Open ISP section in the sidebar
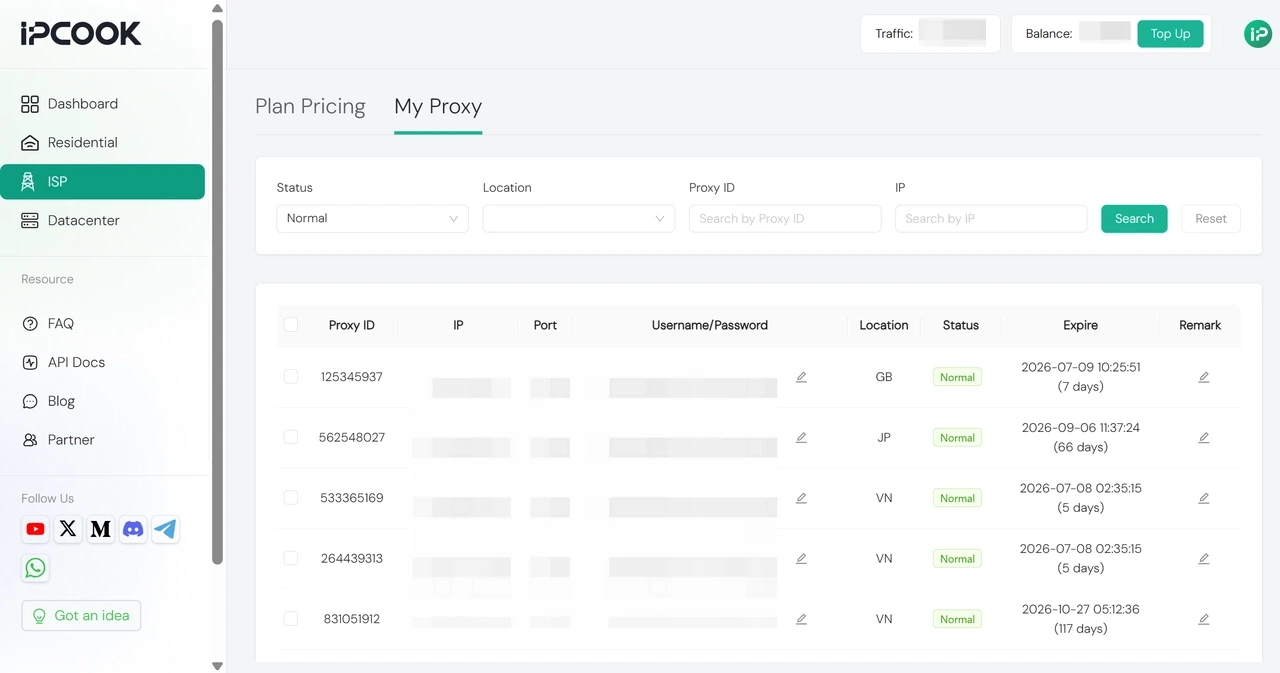This screenshot has height=673, width=1280. point(102,182)
